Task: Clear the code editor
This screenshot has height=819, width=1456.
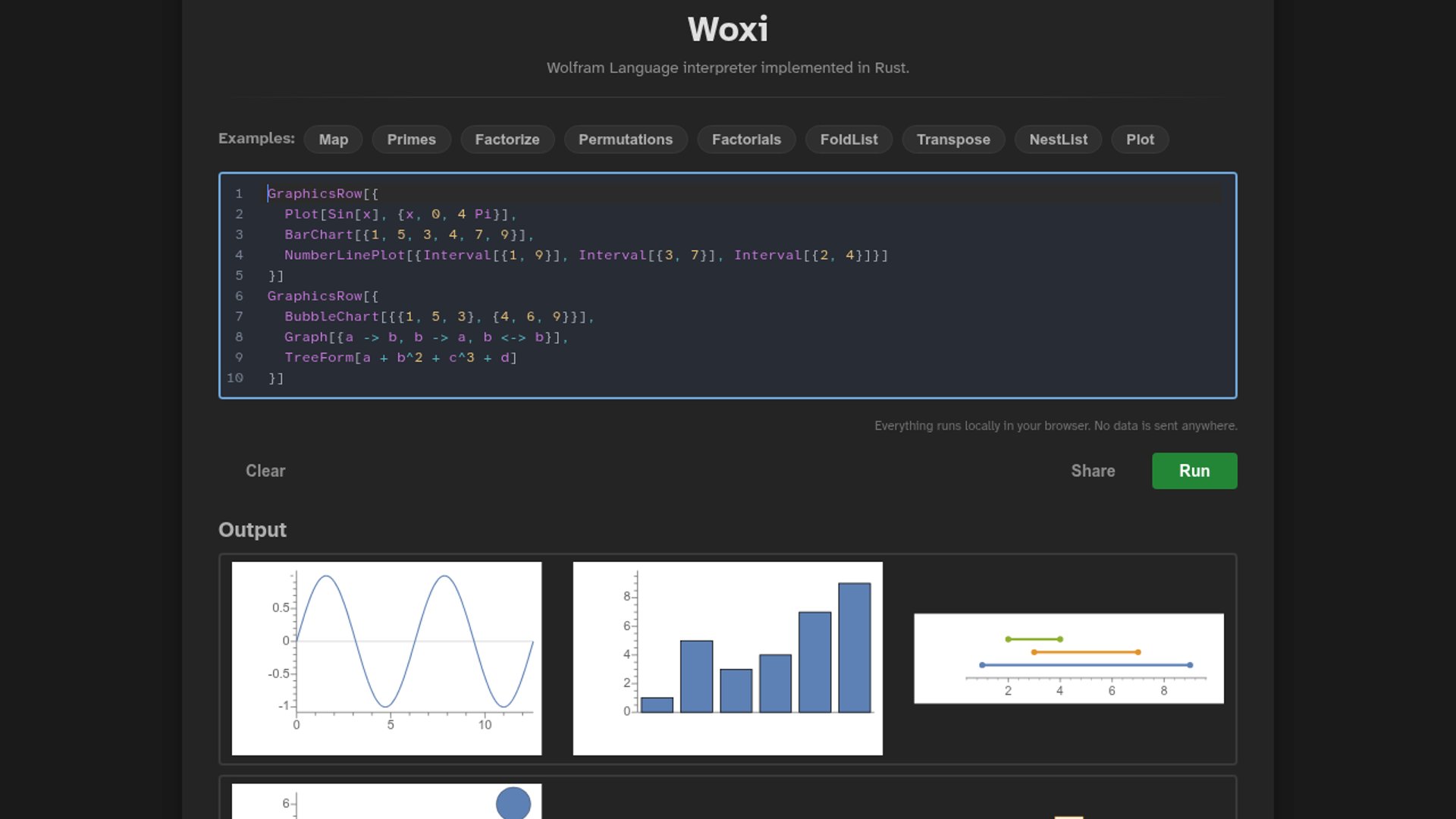Action: point(265,471)
